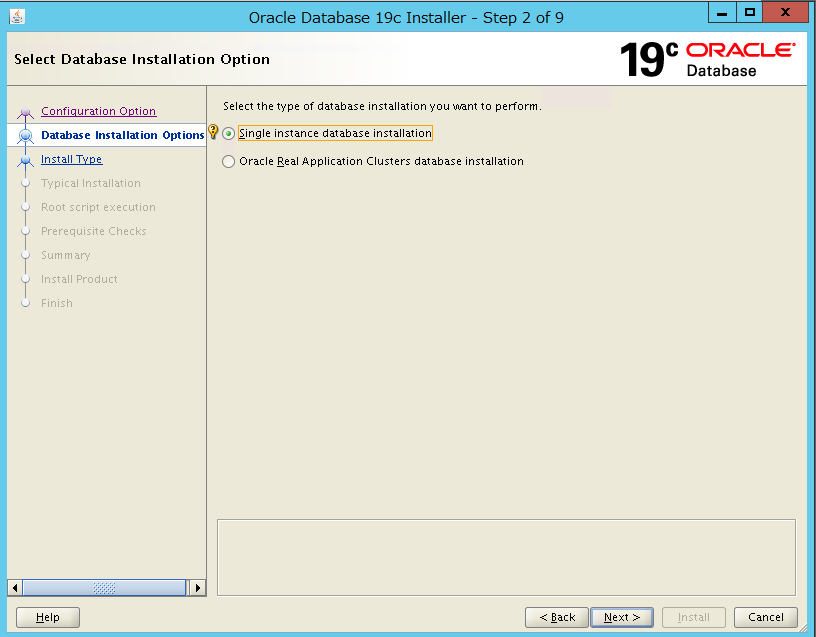Open the Help dialog
Screen dimensions: 816x637
coord(47,617)
